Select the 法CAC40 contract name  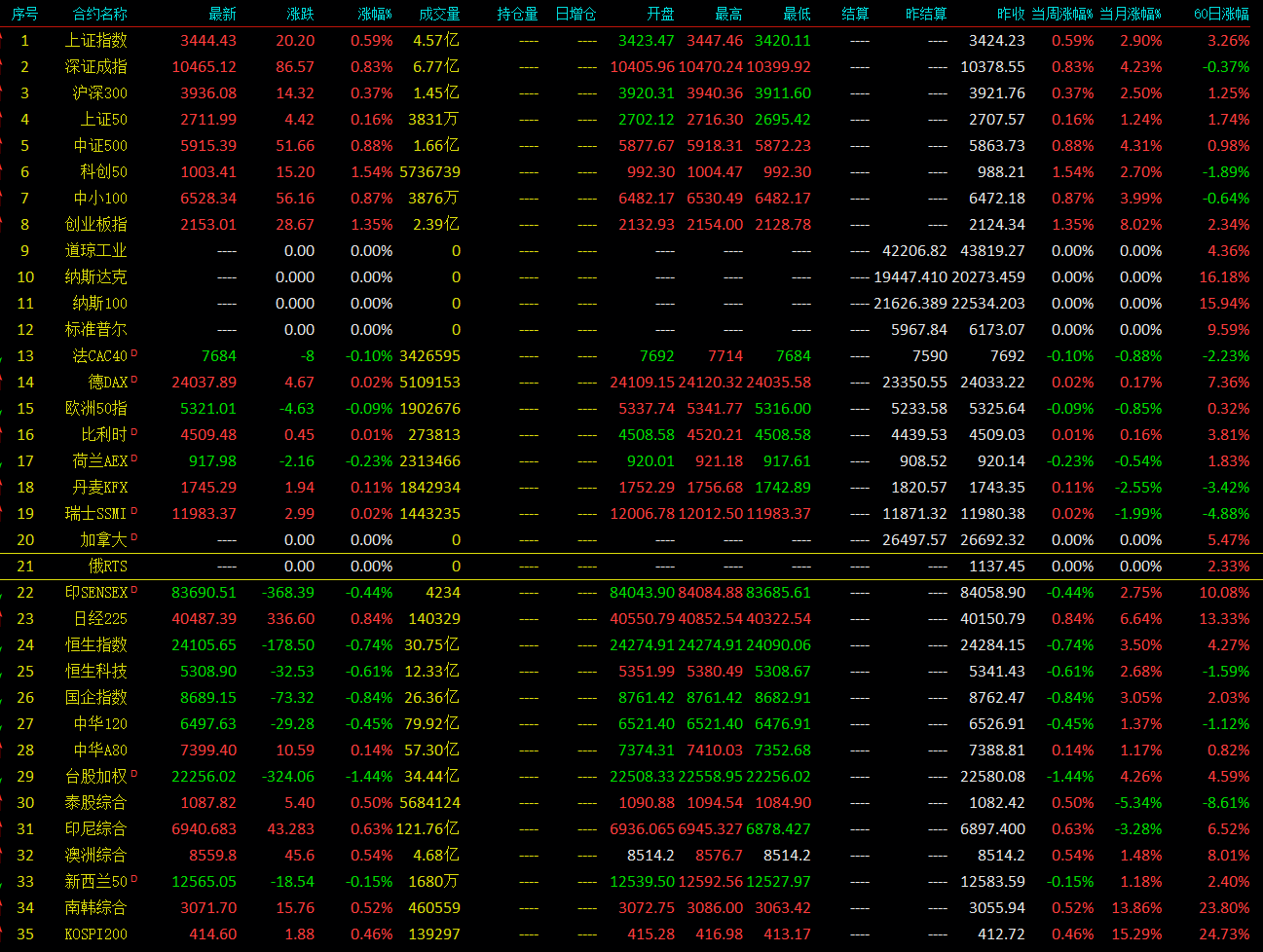click(99, 356)
